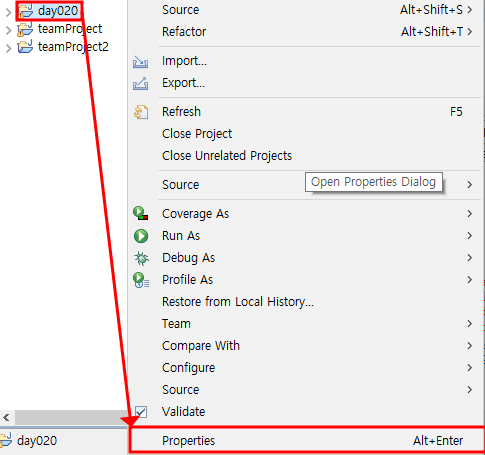Open submenu arrow for Compare With

(x=469, y=346)
